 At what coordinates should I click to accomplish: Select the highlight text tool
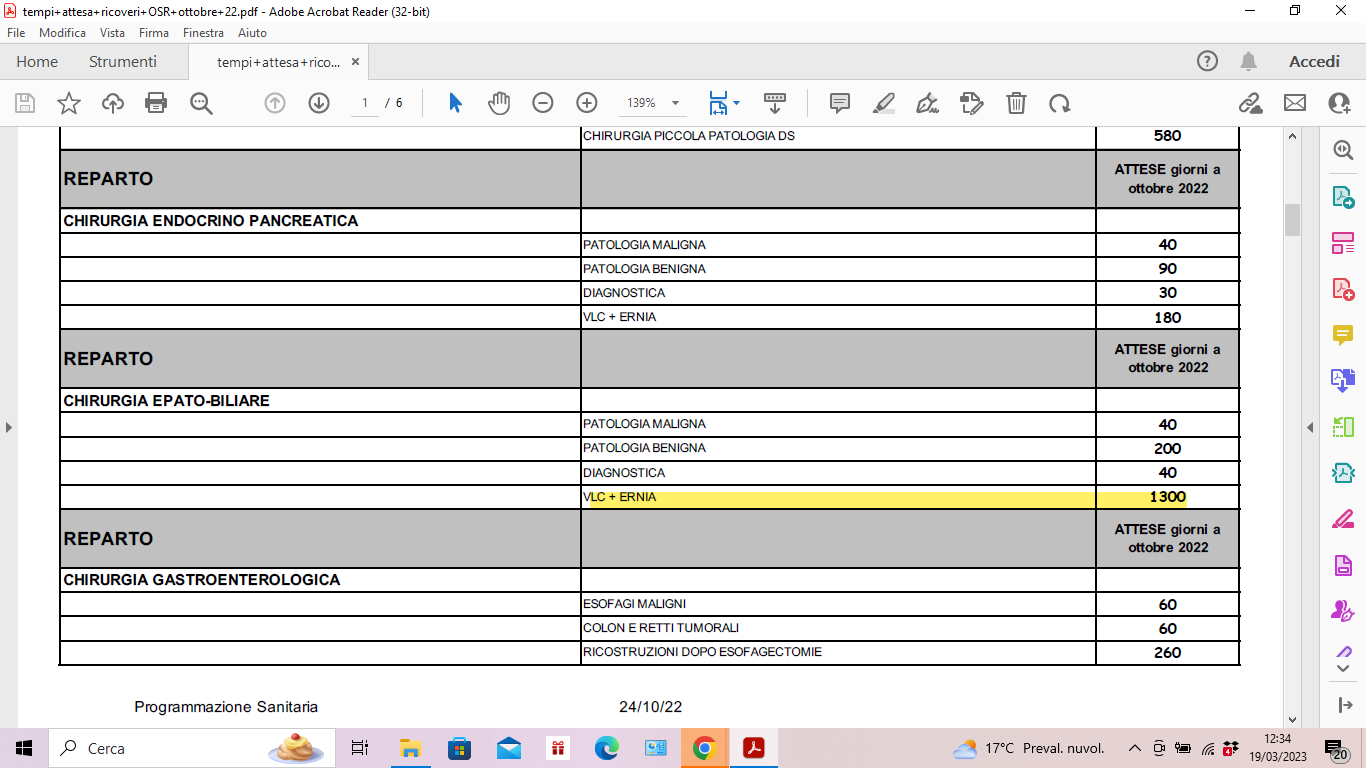(x=884, y=103)
